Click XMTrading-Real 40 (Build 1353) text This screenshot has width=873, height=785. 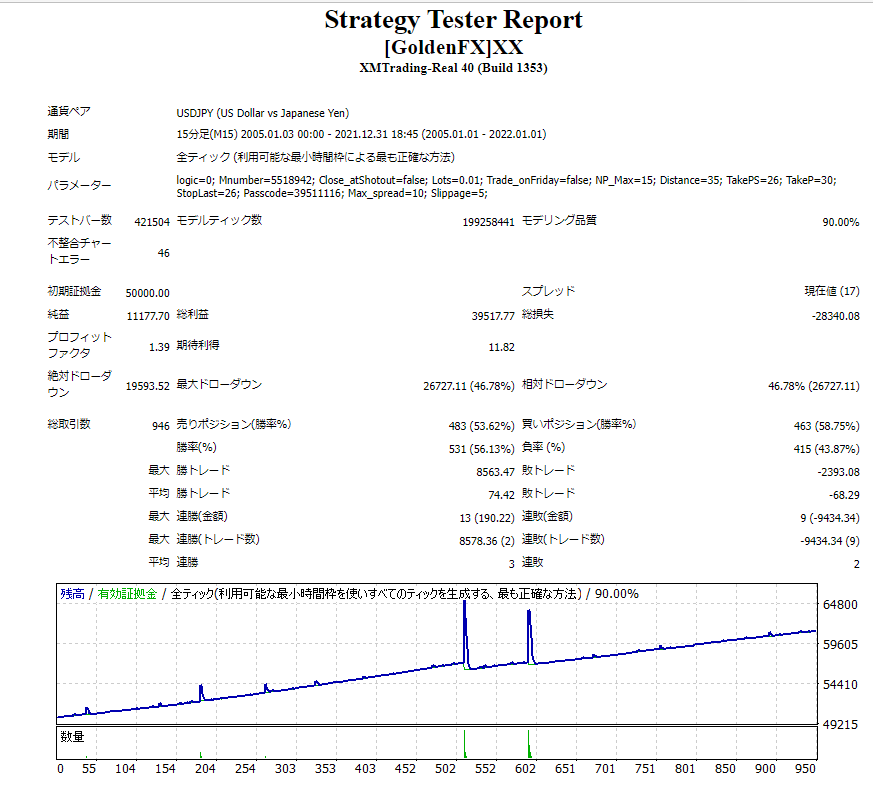[453, 68]
